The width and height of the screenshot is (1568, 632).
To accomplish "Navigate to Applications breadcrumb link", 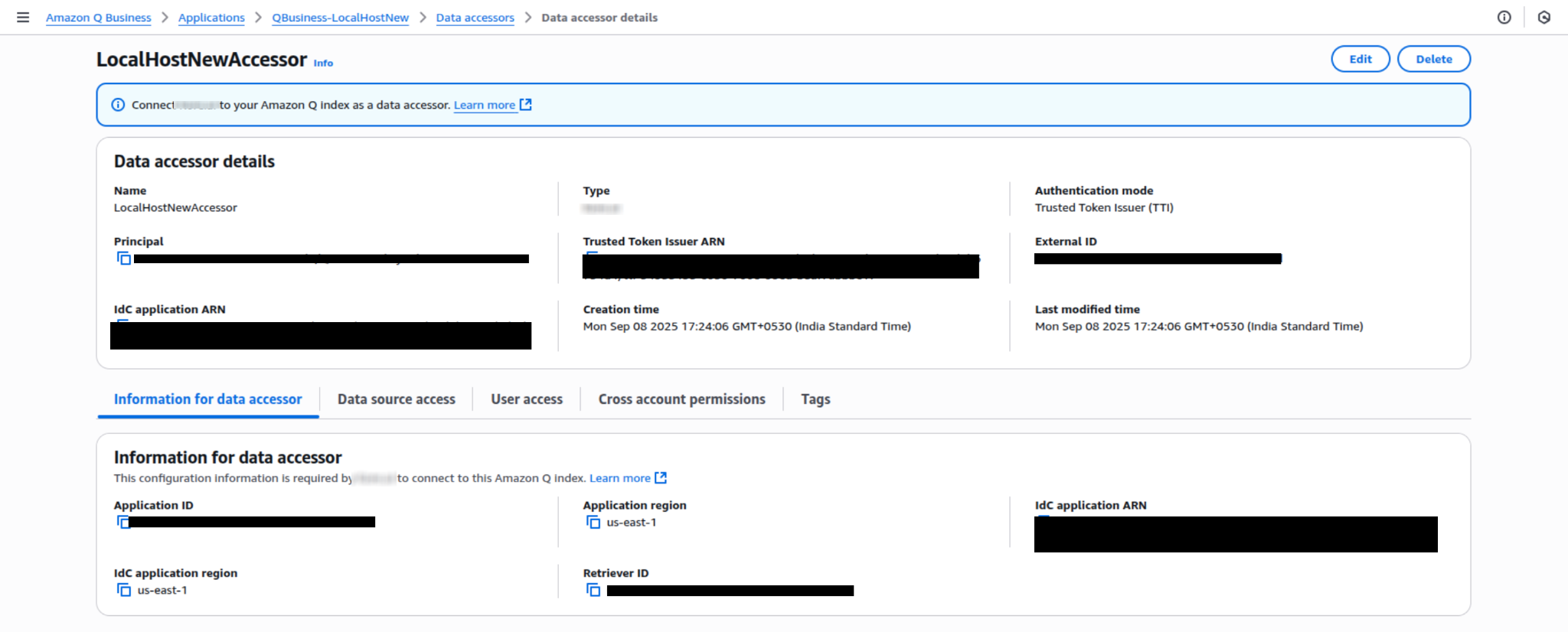I will coord(211,18).
